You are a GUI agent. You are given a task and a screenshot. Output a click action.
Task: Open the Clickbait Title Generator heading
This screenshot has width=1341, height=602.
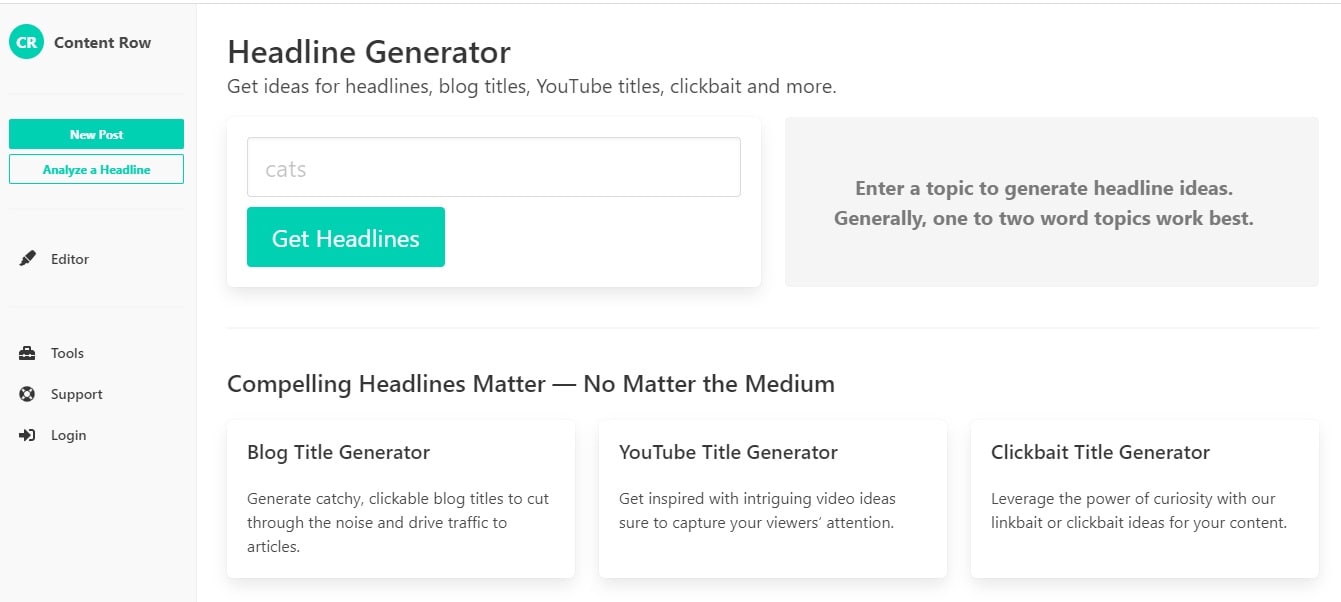coord(1100,452)
